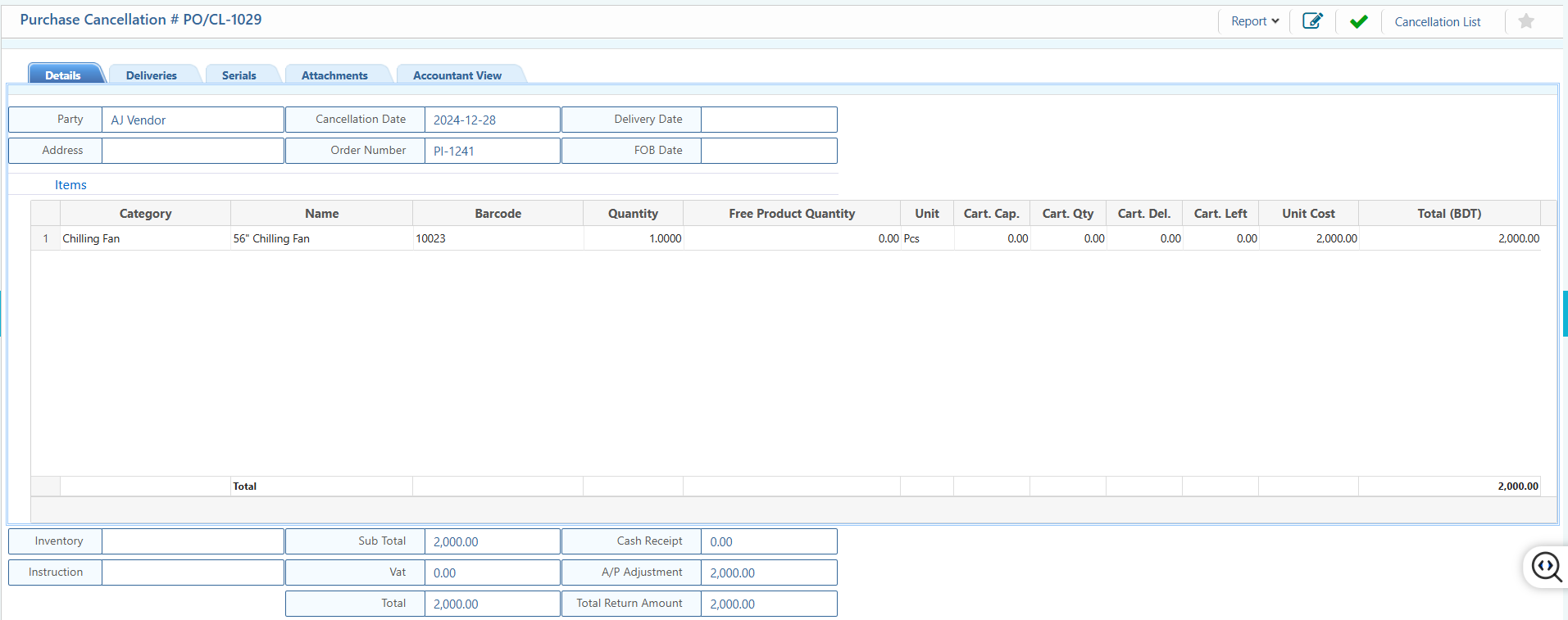Click the empty Inventory field

pyautogui.click(x=193, y=541)
